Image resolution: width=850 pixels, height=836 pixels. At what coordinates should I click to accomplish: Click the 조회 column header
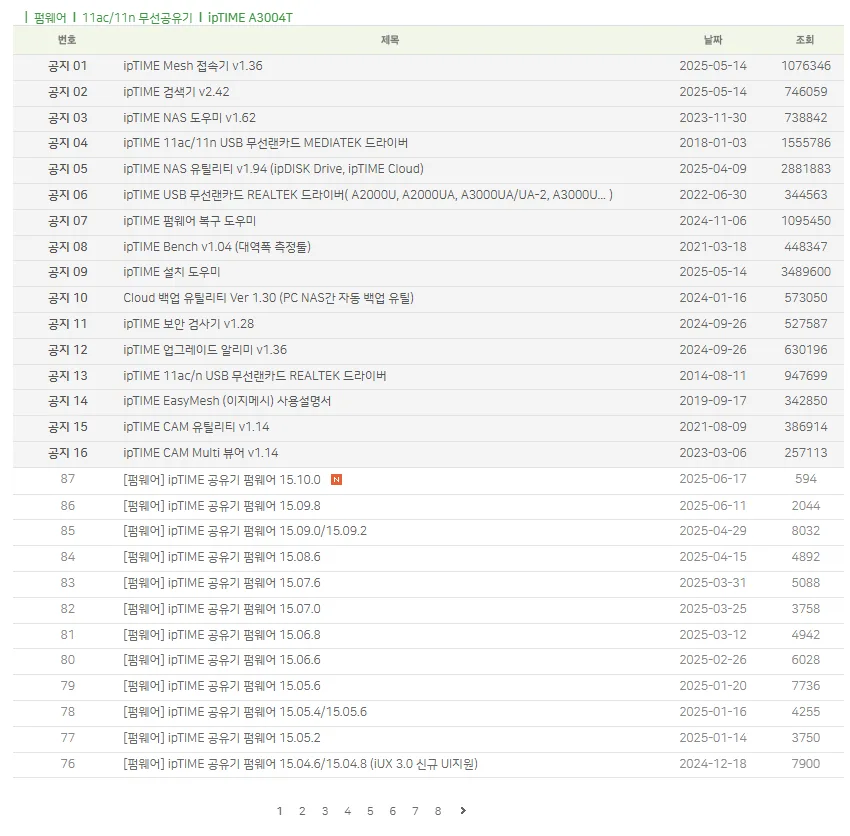pos(805,40)
